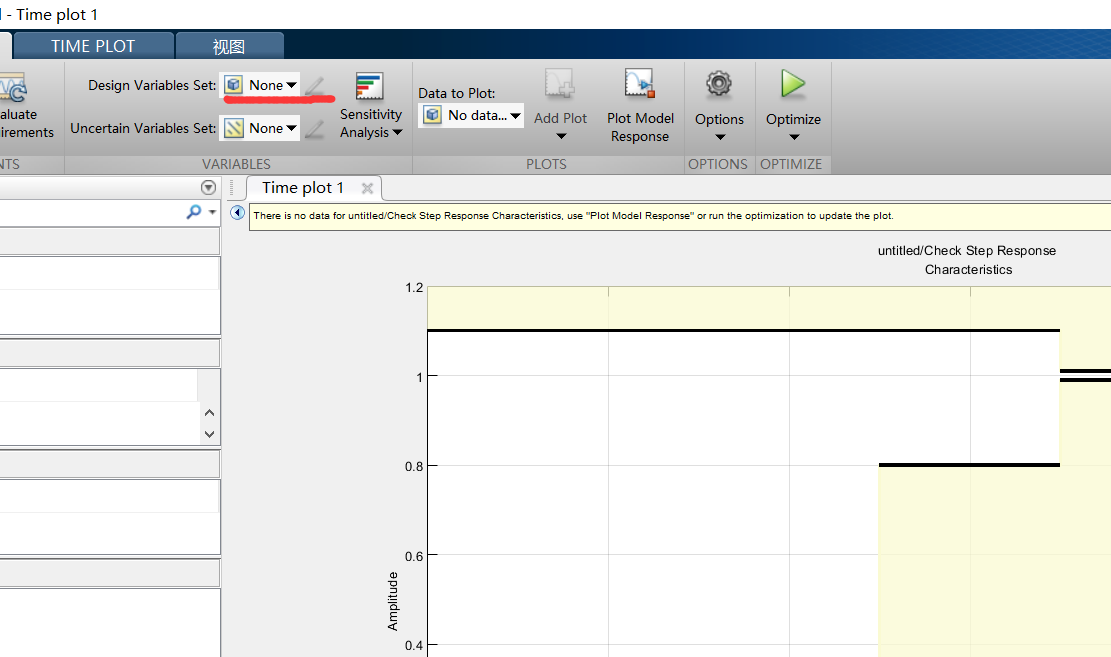
Task: Open the panel actions circular dropdown button
Action: coord(208,187)
